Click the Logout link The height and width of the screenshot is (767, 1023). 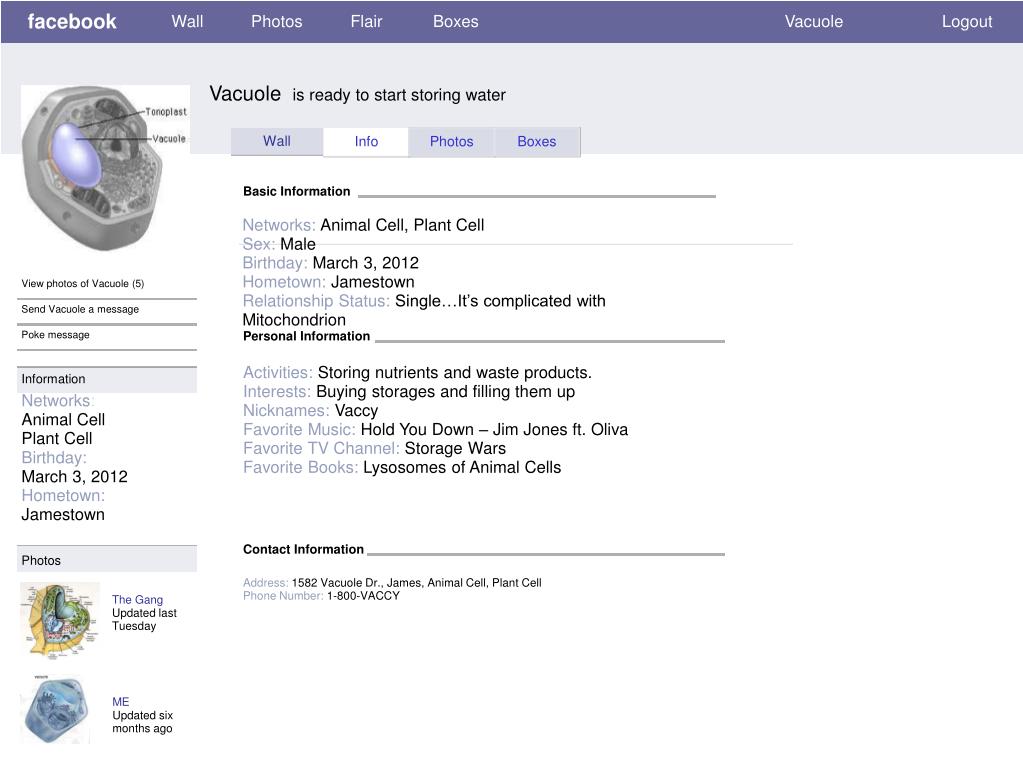point(967,22)
